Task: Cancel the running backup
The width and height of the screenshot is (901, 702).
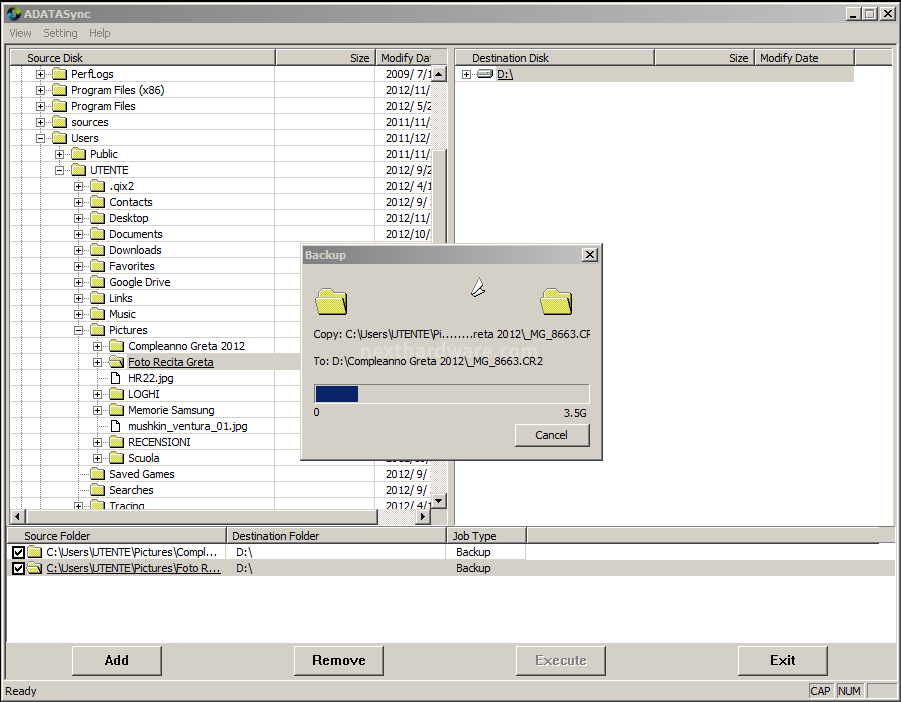Action: point(552,435)
